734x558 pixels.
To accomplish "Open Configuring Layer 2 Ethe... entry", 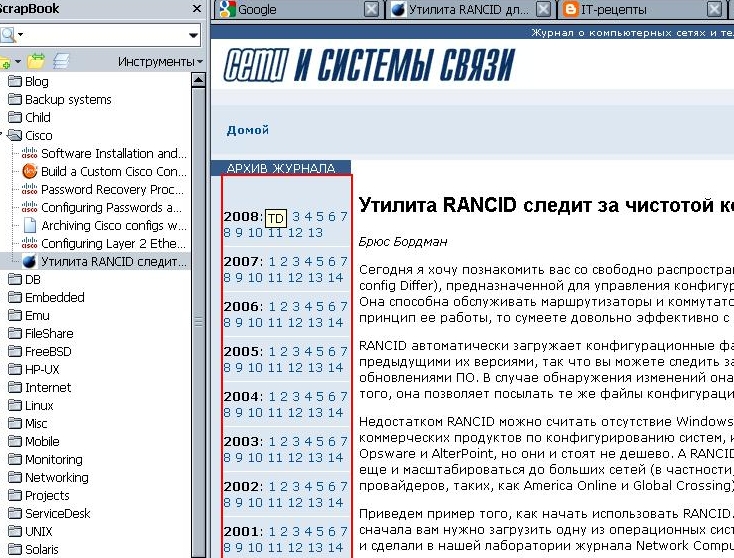I will [113, 243].
